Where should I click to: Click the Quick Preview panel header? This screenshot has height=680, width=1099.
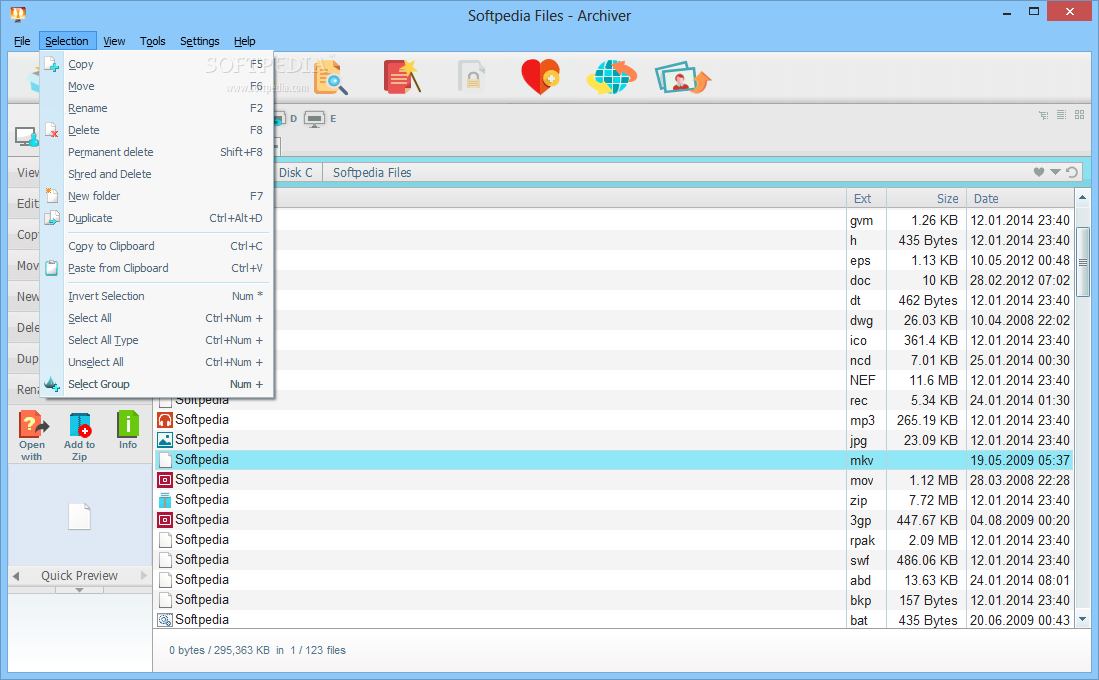(x=79, y=576)
